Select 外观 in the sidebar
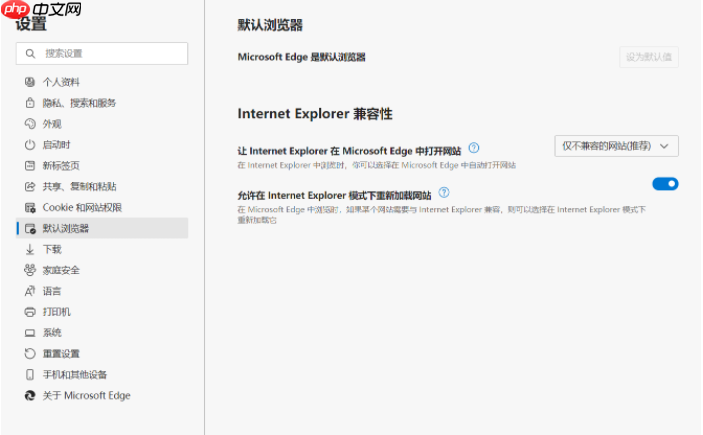 (x=102, y=124)
